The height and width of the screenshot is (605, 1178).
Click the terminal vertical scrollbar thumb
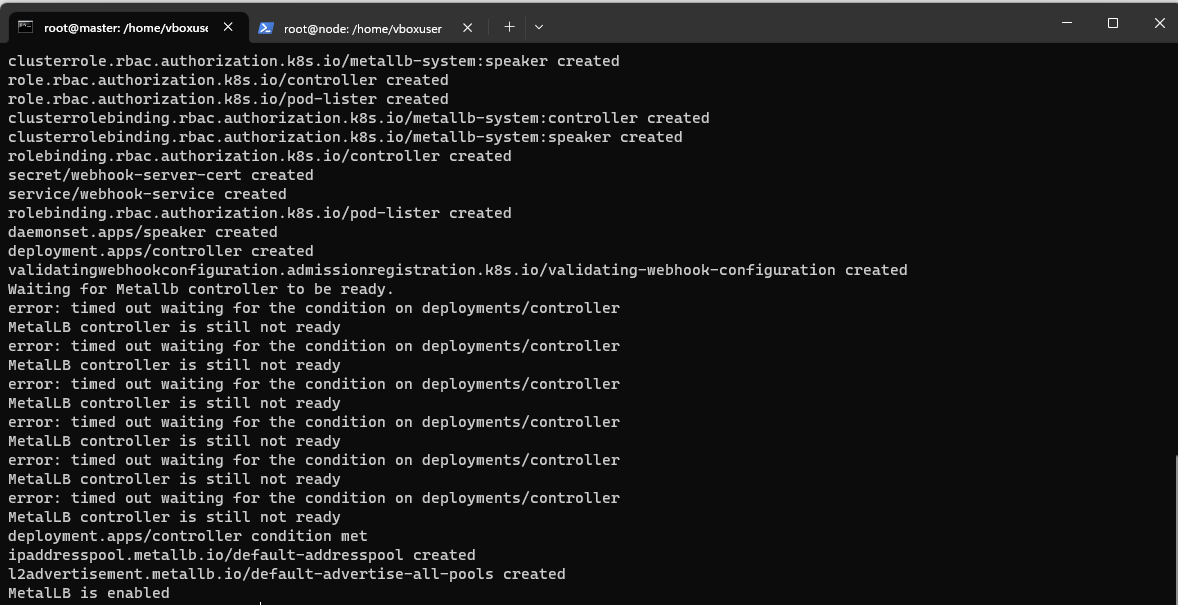click(1175, 529)
